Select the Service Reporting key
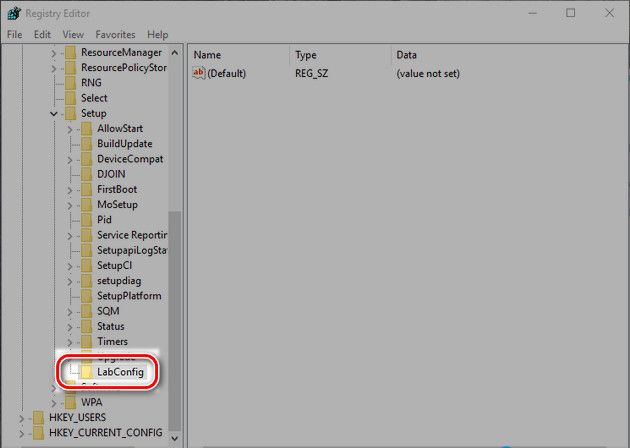Image resolution: width=630 pixels, height=448 pixels. point(132,235)
